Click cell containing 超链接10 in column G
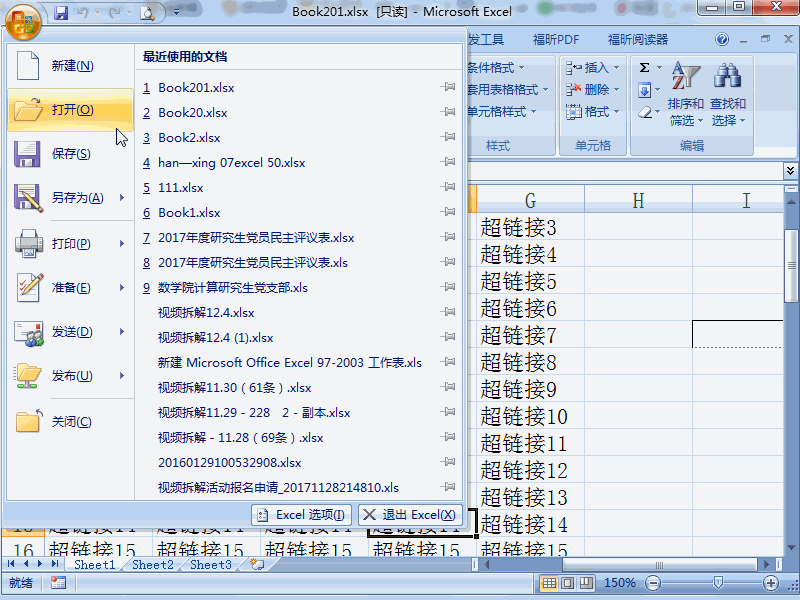Viewport: 800px width, 600px height. pyautogui.click(x=531, y=416)
